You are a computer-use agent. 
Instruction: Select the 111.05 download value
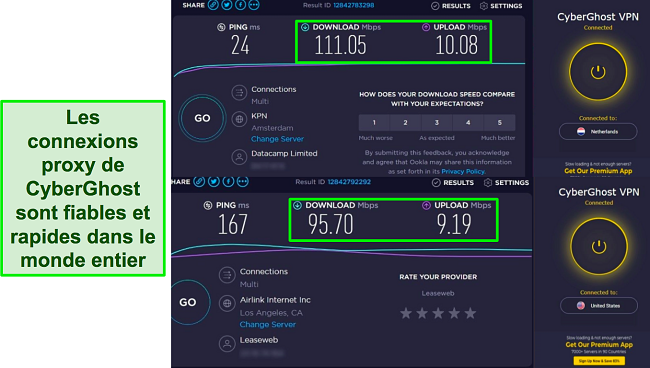coord(340,45)
